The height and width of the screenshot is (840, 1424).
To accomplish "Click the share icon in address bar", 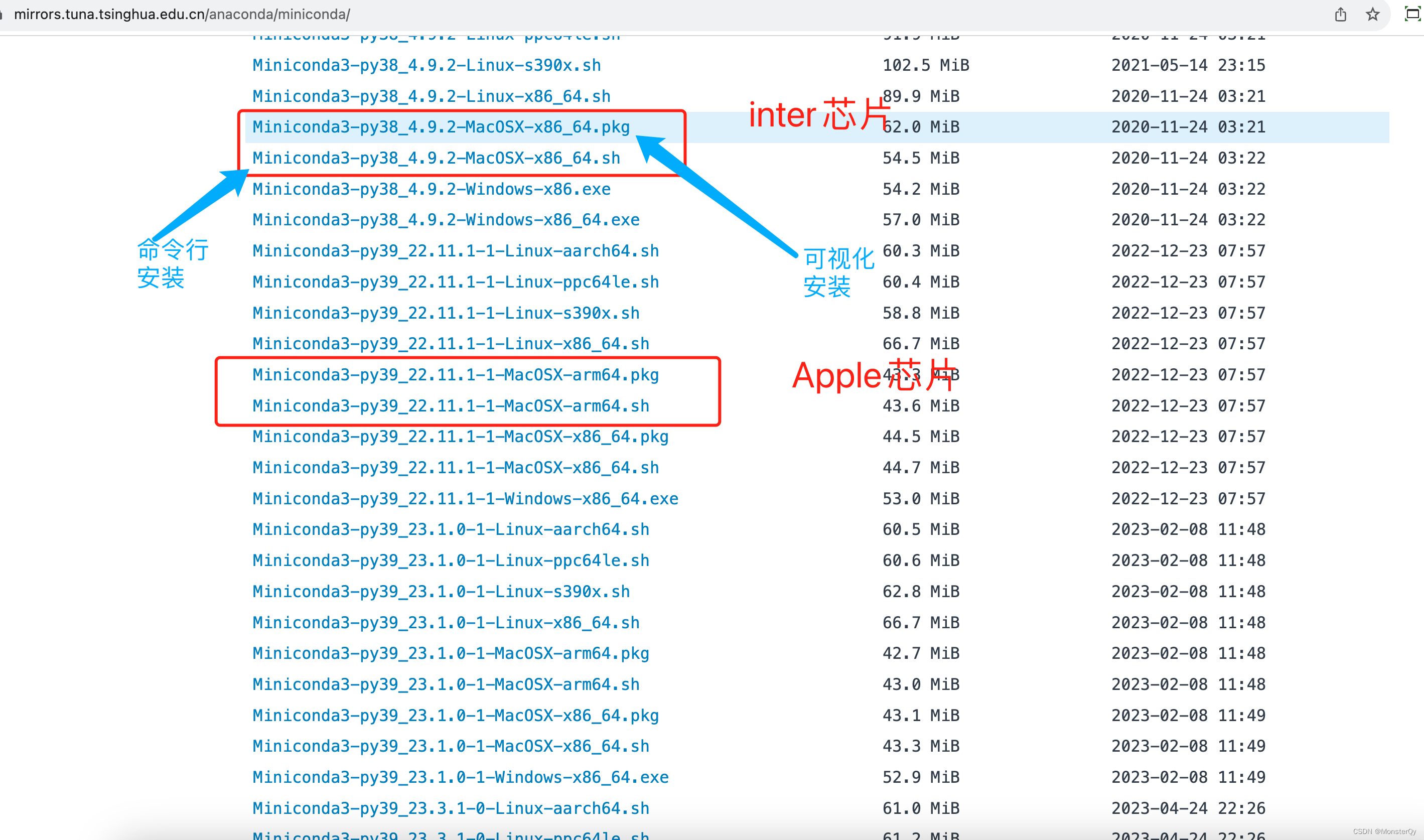I will coord(1340,14).
